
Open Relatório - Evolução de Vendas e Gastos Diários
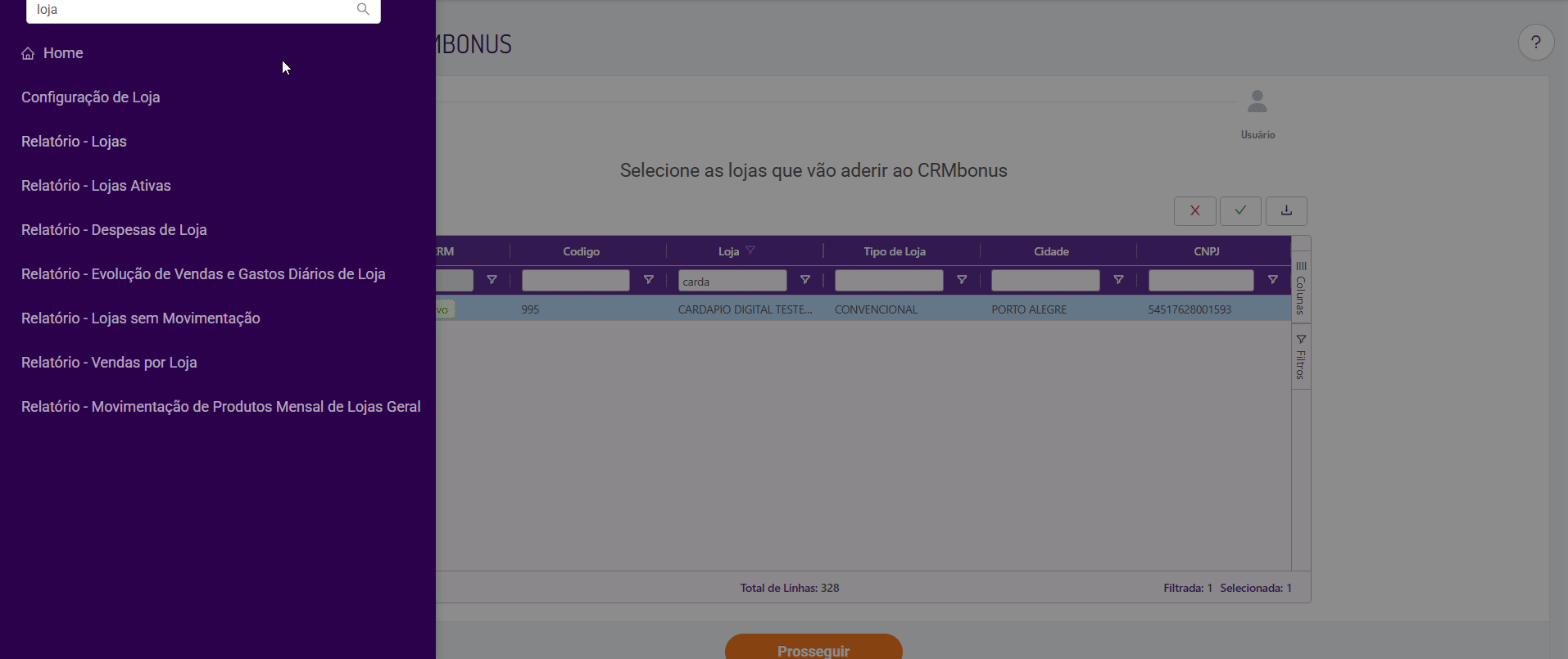tap(203, 274)
